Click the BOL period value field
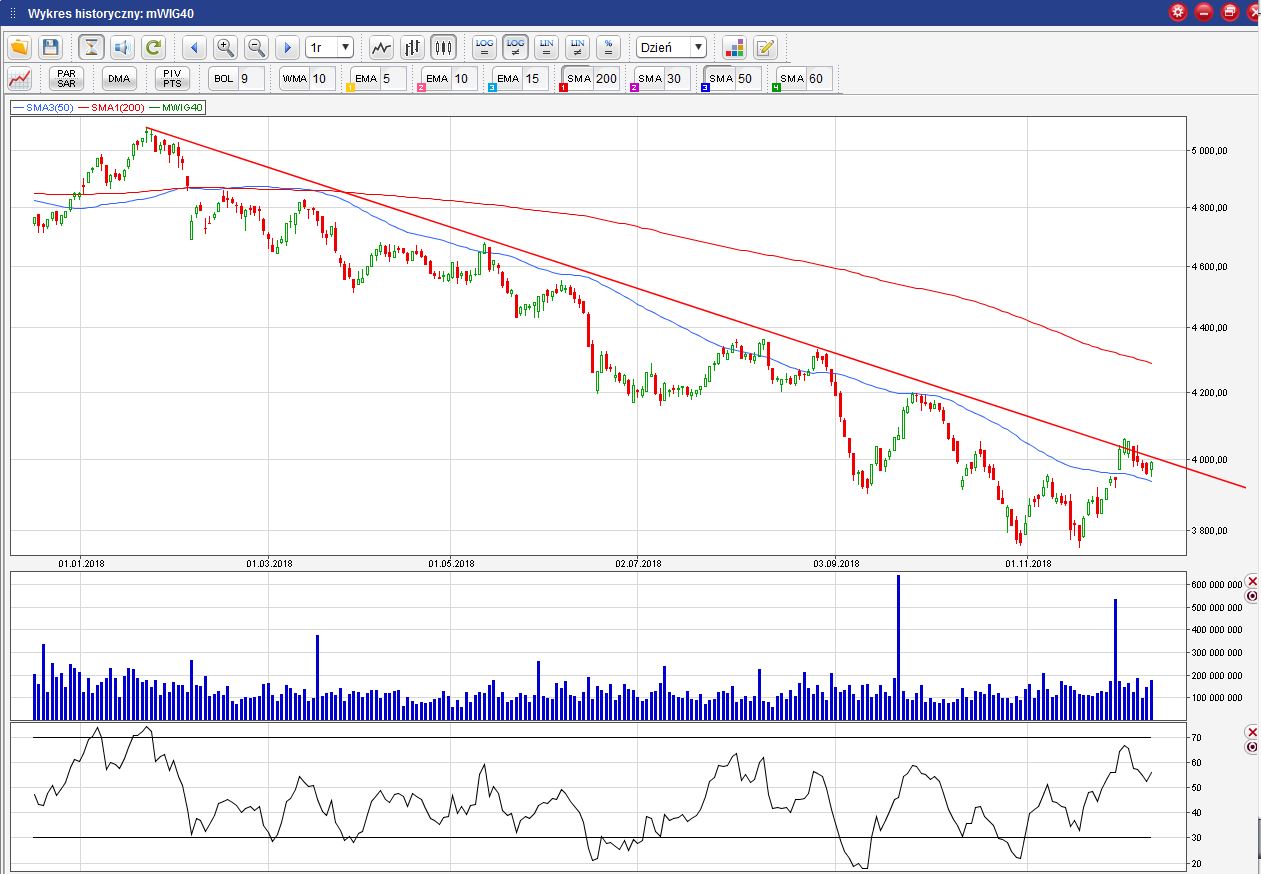The height and width of the screenshot is (874, 1261). [x=249, y=78]
